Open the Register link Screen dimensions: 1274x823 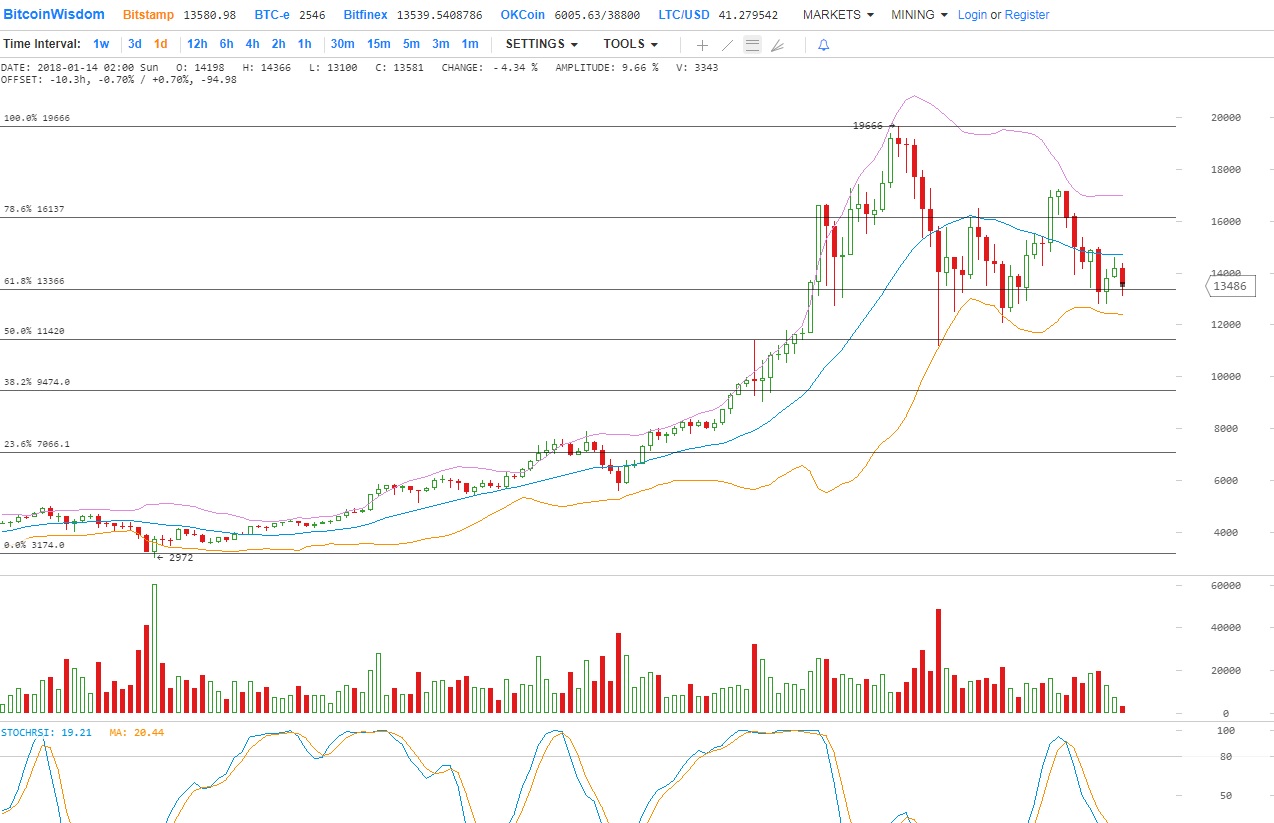[x=1027, y=15]
